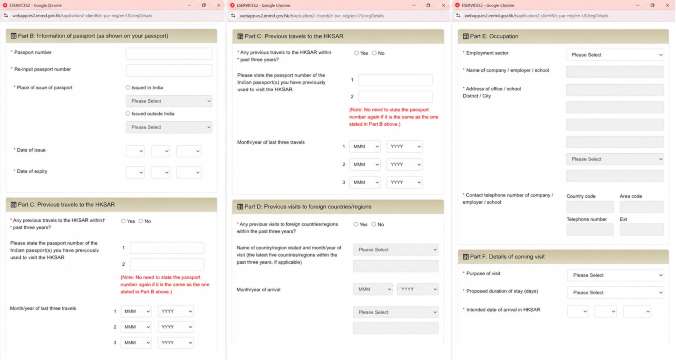Choose No for HKSAR travels in middle window

point(374,53)
